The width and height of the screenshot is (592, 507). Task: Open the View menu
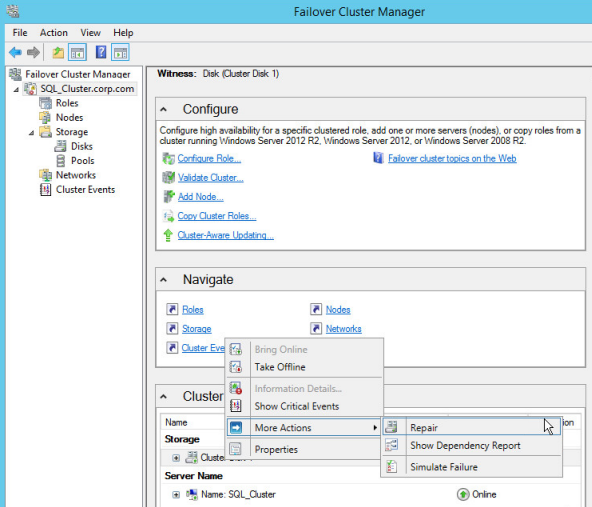[x=90, y=33]
